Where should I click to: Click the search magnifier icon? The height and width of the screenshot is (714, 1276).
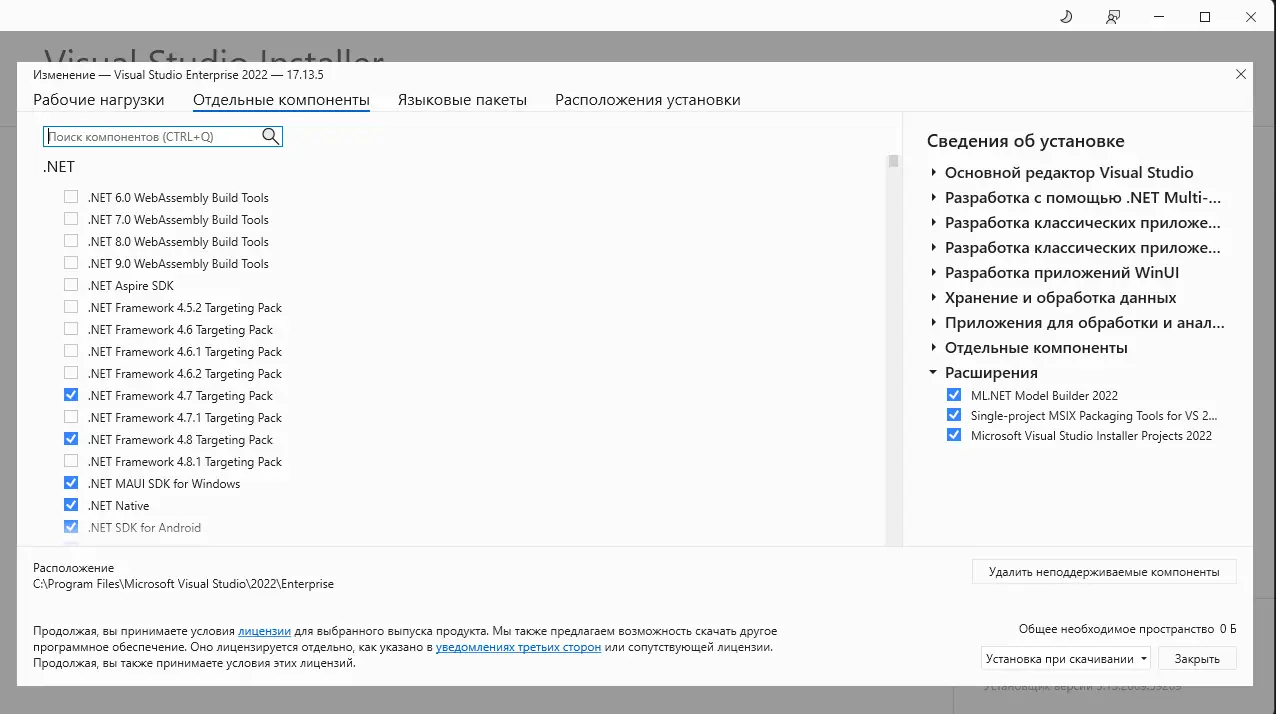coord(270,137)
